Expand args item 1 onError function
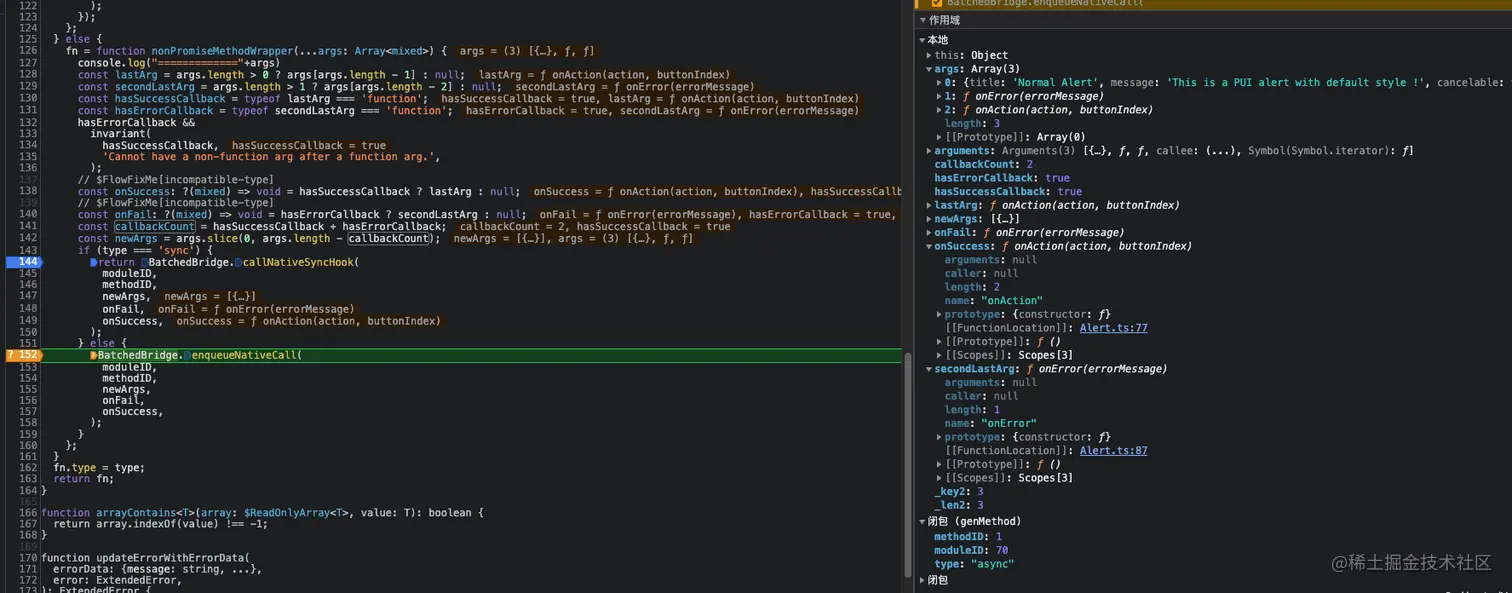 939,96
